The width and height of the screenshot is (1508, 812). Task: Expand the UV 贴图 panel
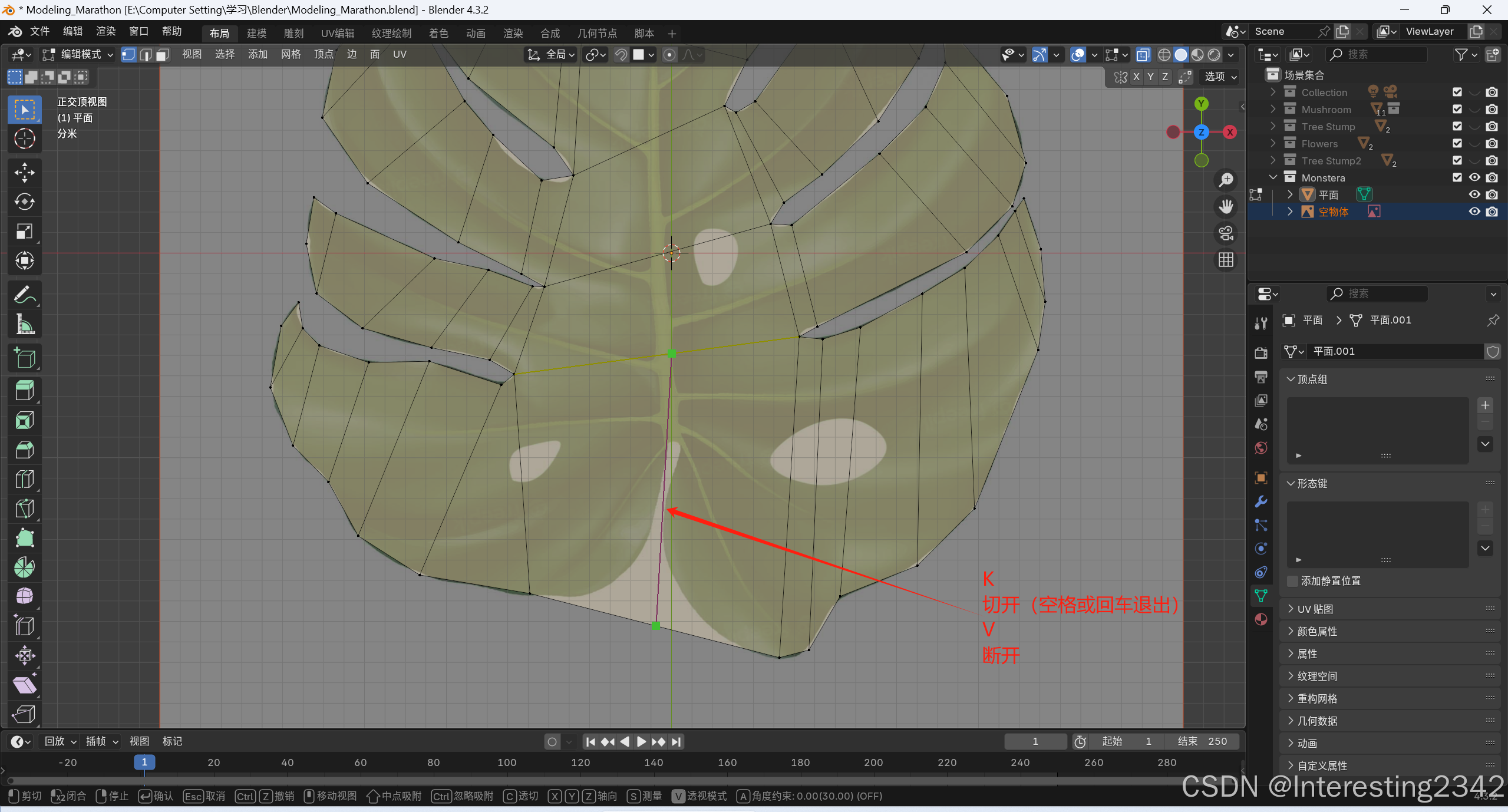coord(1314,609)
